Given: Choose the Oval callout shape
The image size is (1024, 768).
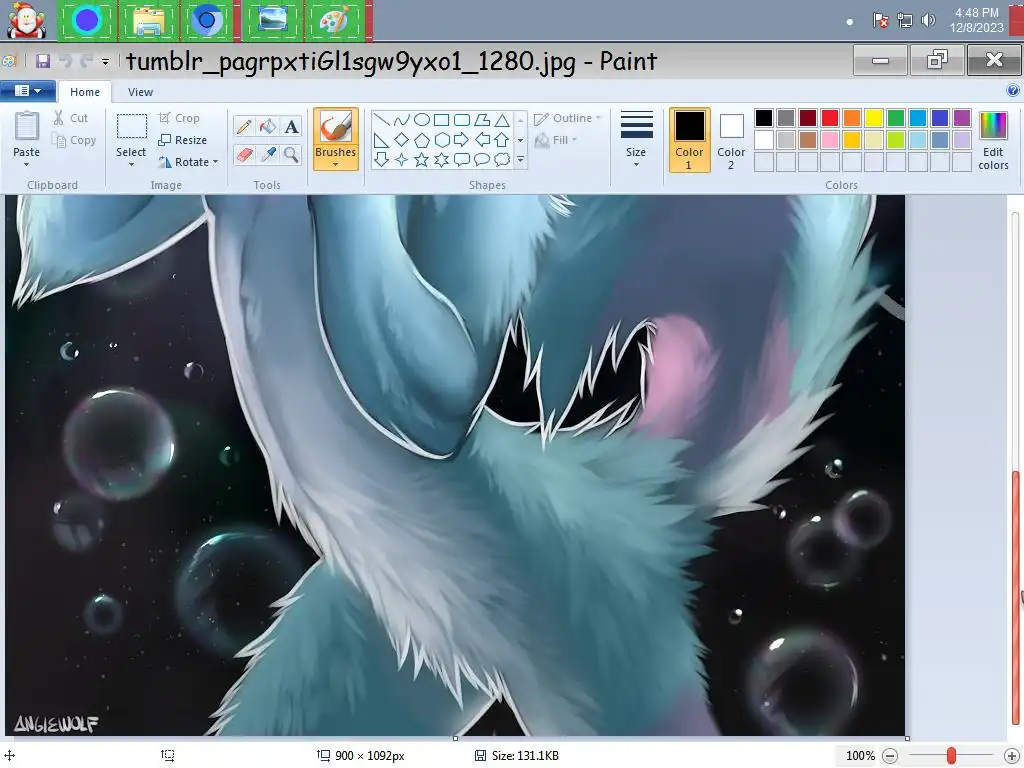Looking at the screenshot, I should tap(482, 159).
